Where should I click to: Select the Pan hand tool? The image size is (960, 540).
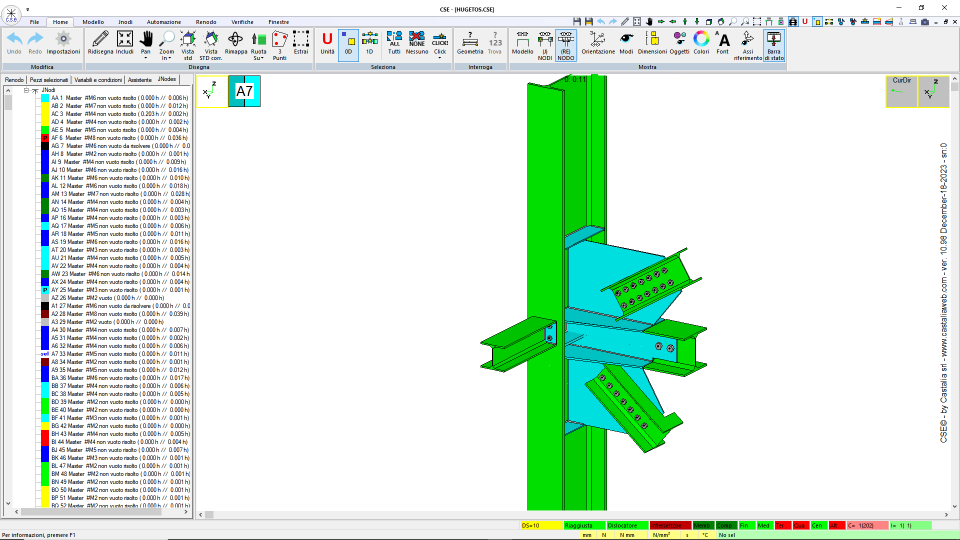coord(146,40)
